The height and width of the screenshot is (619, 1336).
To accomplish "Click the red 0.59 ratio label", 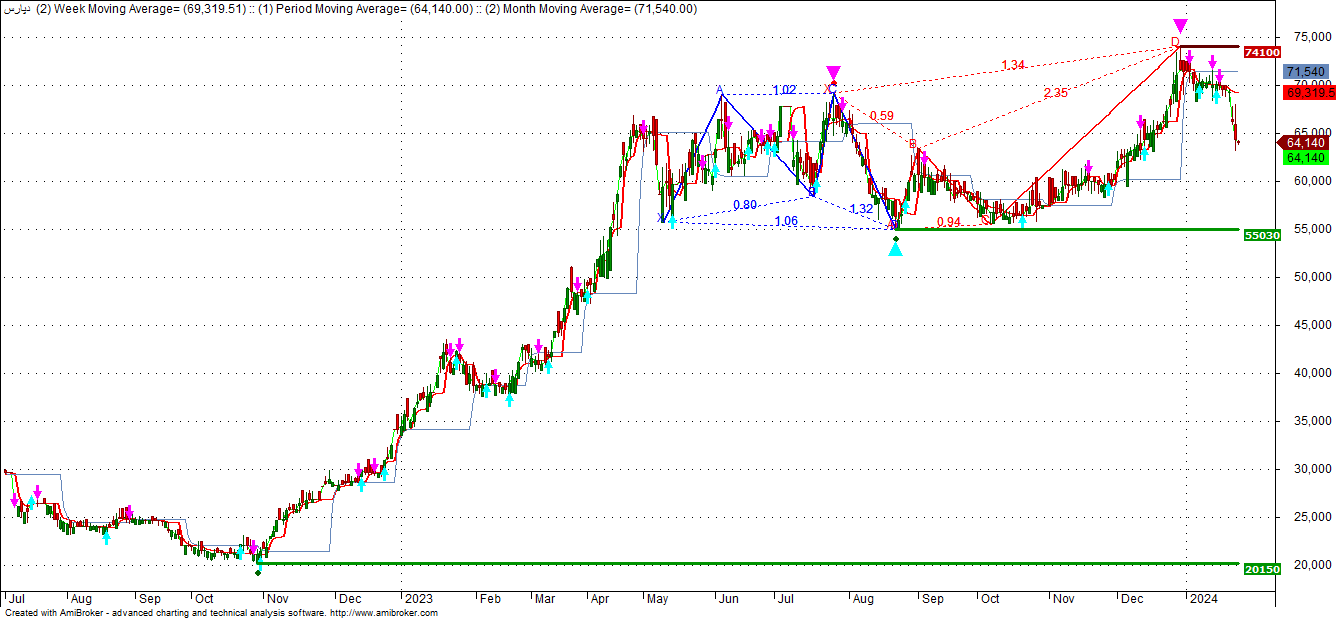I will (881, 116).
